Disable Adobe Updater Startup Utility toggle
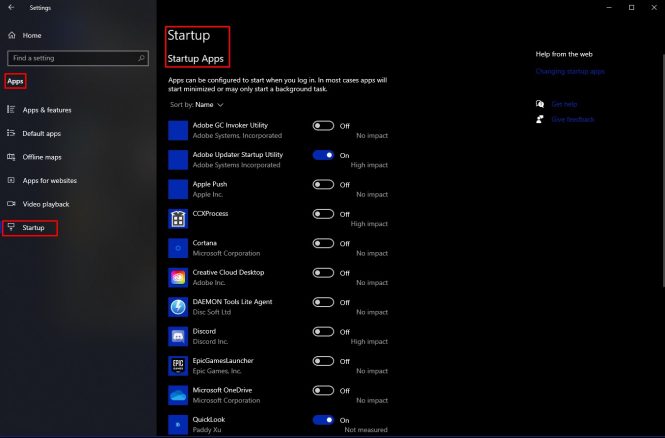The image size is (665, 438). (x=323, y=155)
